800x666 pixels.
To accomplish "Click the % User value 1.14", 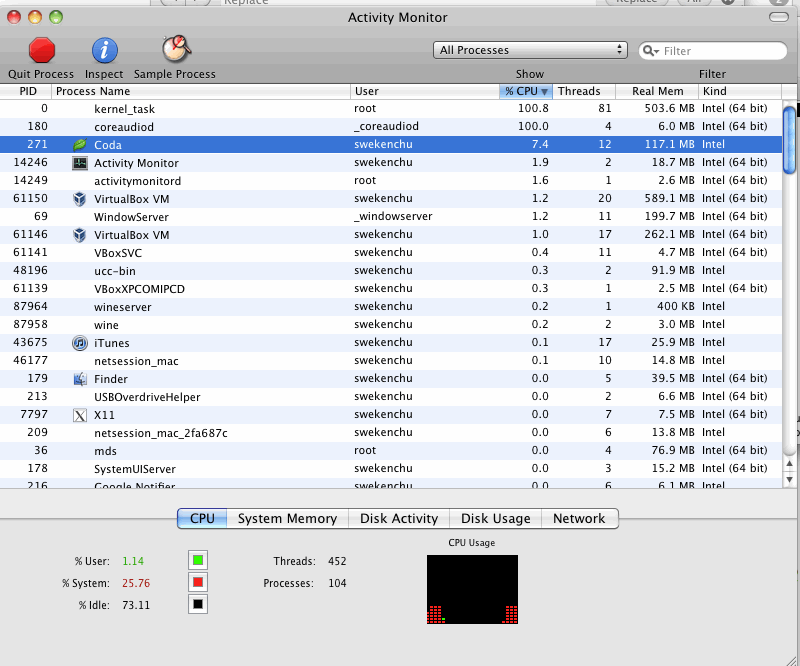I will tap(133, 561).
